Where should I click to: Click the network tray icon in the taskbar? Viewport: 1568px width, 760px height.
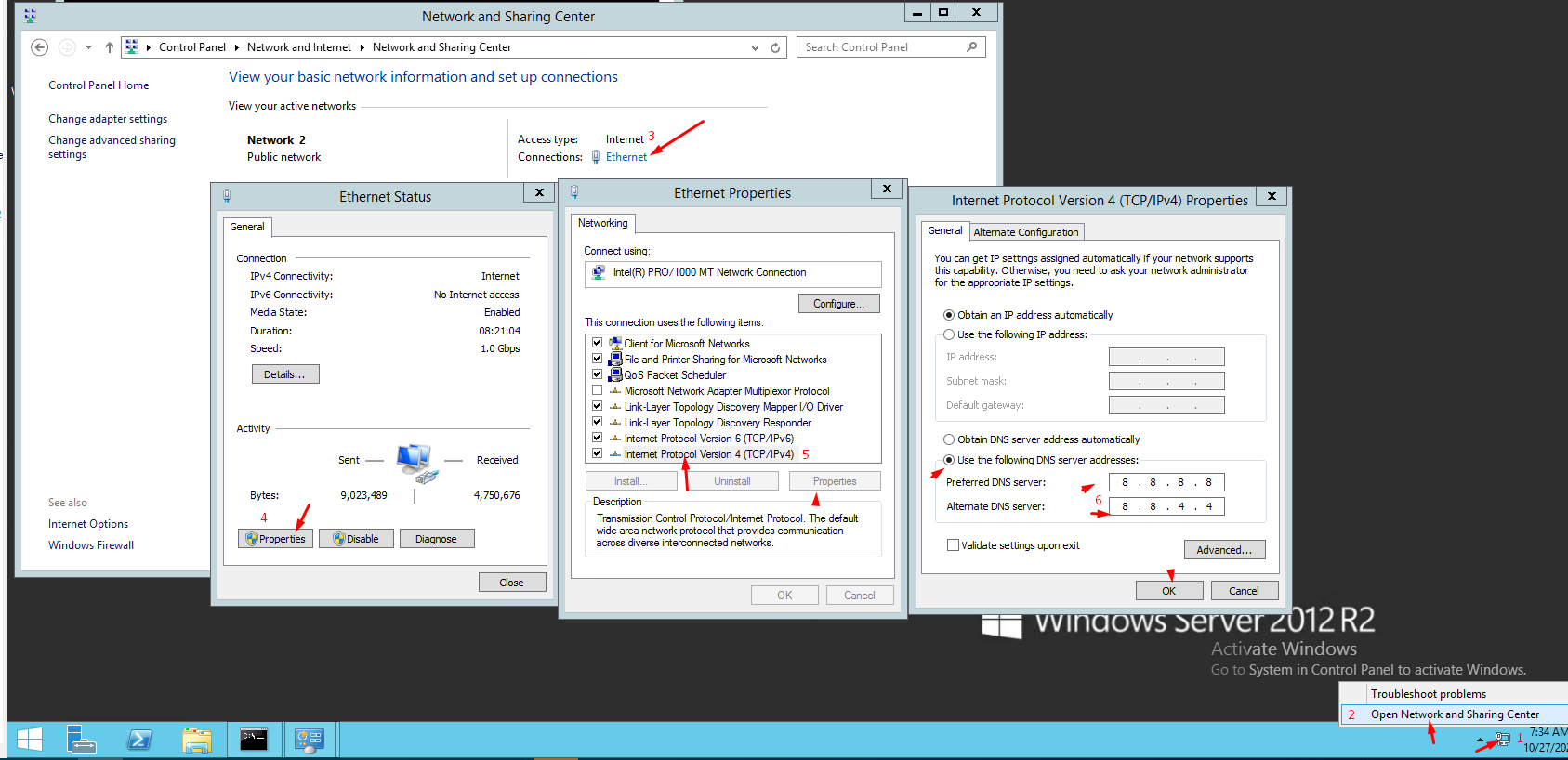1502,740
